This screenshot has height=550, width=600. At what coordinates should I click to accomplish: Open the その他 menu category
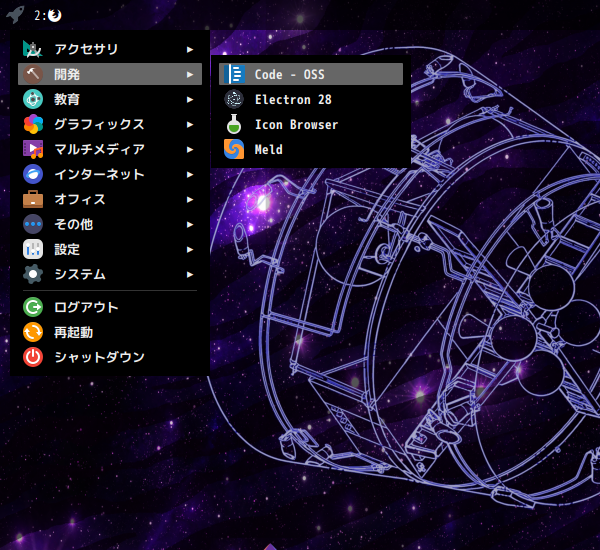click(110, 224)
